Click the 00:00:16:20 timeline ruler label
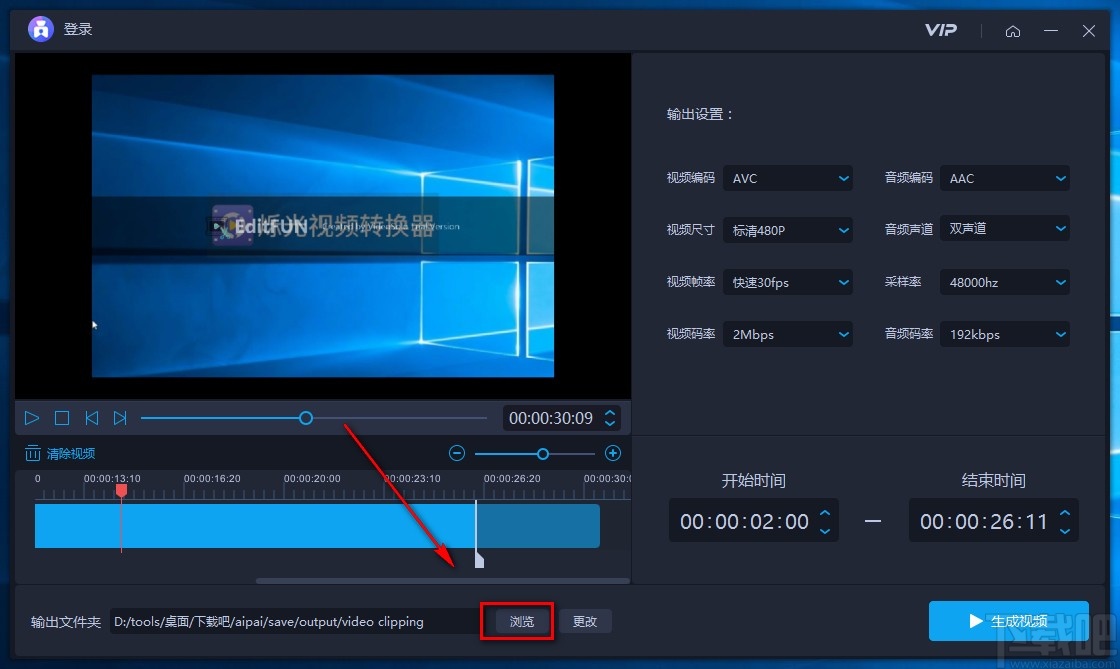This screenshot has width=1120, height=669. point(212,478)
